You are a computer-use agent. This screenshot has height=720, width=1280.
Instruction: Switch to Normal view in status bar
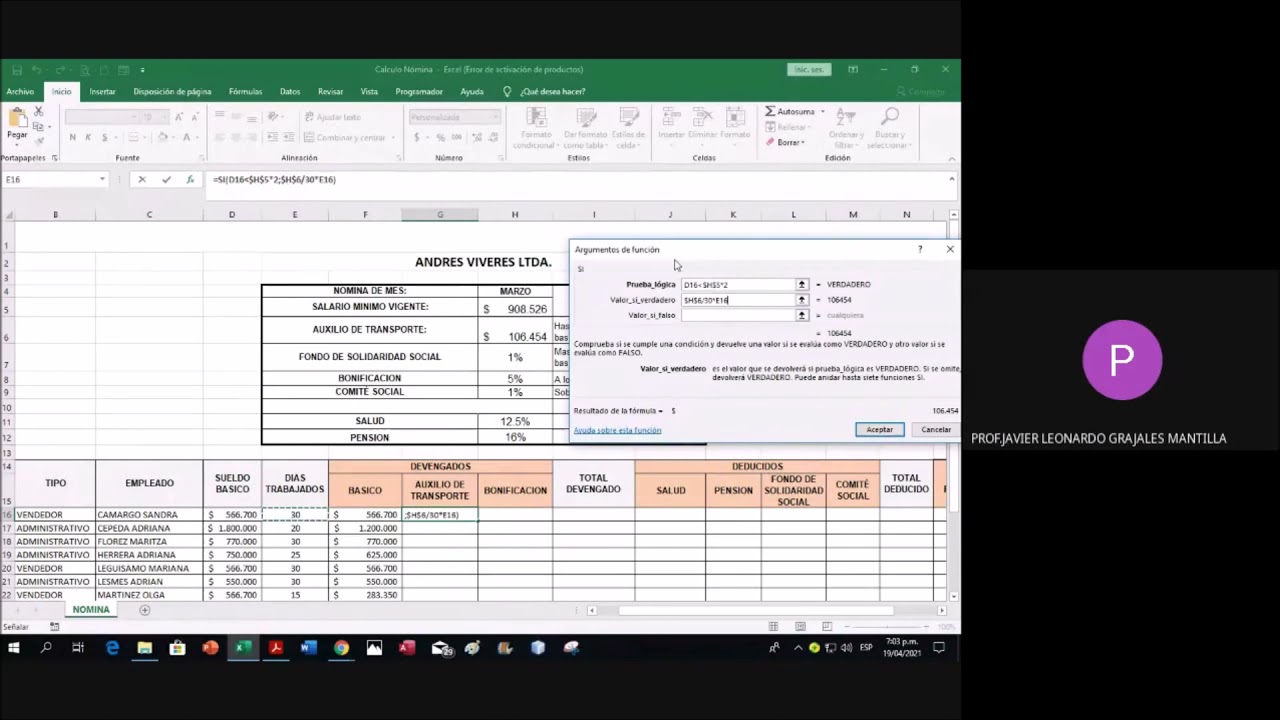pyautogui.click(x=773, y=627)
